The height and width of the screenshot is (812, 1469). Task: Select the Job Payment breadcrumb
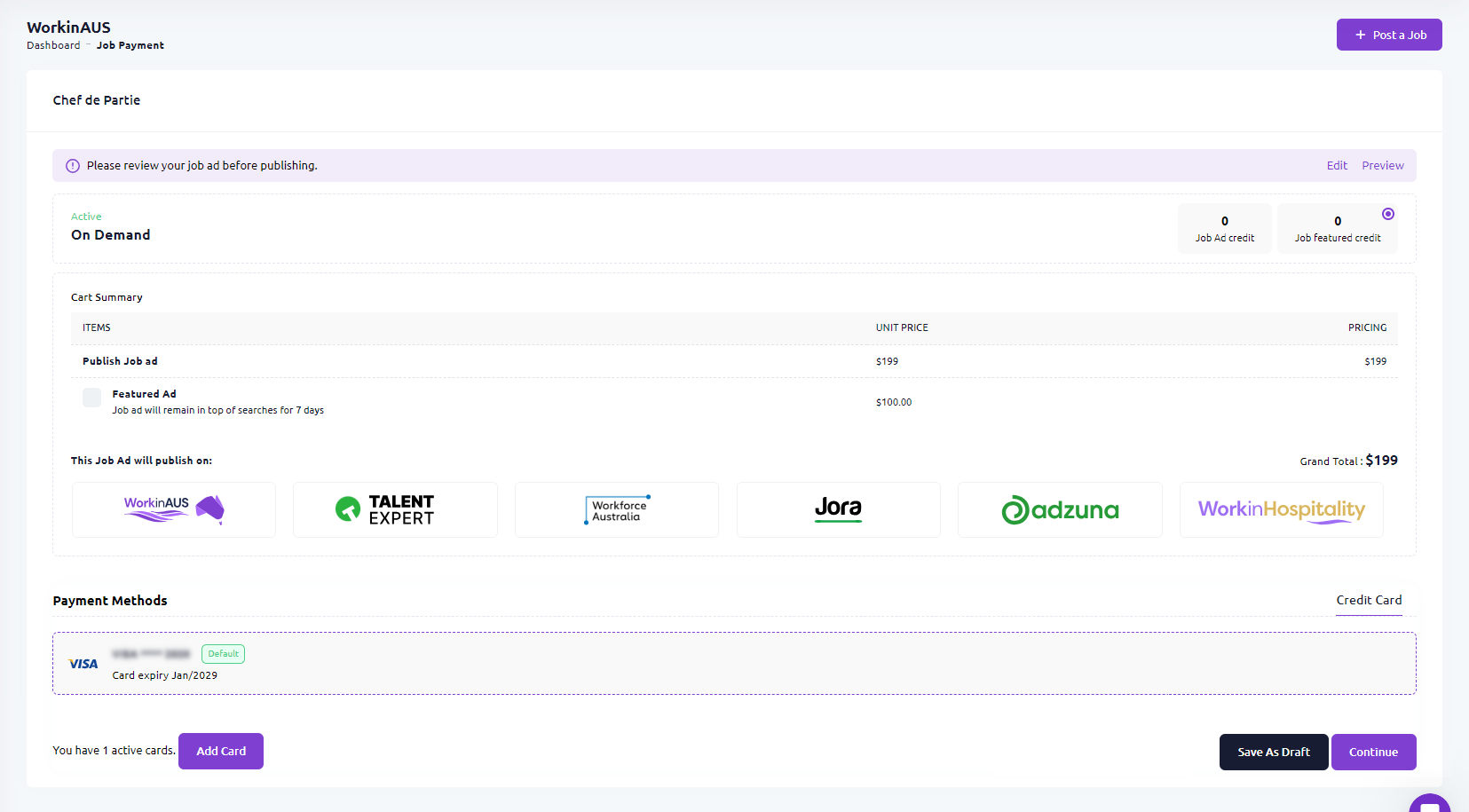[130, 45]
